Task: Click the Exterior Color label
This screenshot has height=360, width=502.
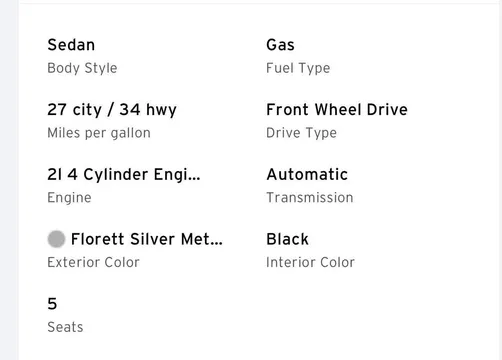Action: point(93,262)
